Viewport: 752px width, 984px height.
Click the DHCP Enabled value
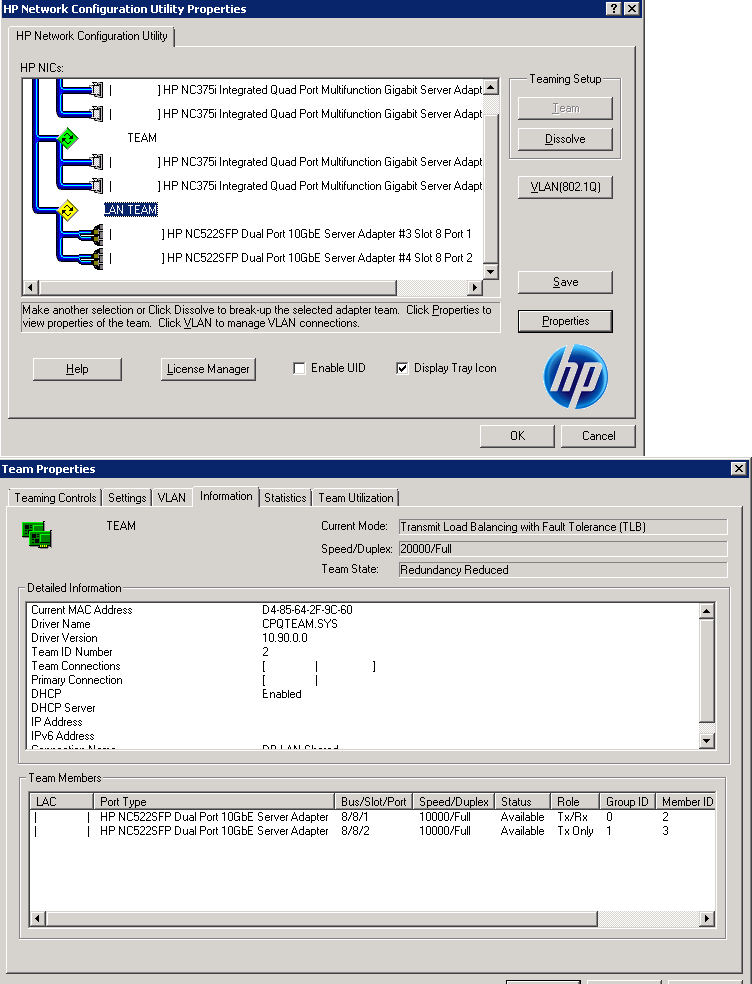click(281, 694)
